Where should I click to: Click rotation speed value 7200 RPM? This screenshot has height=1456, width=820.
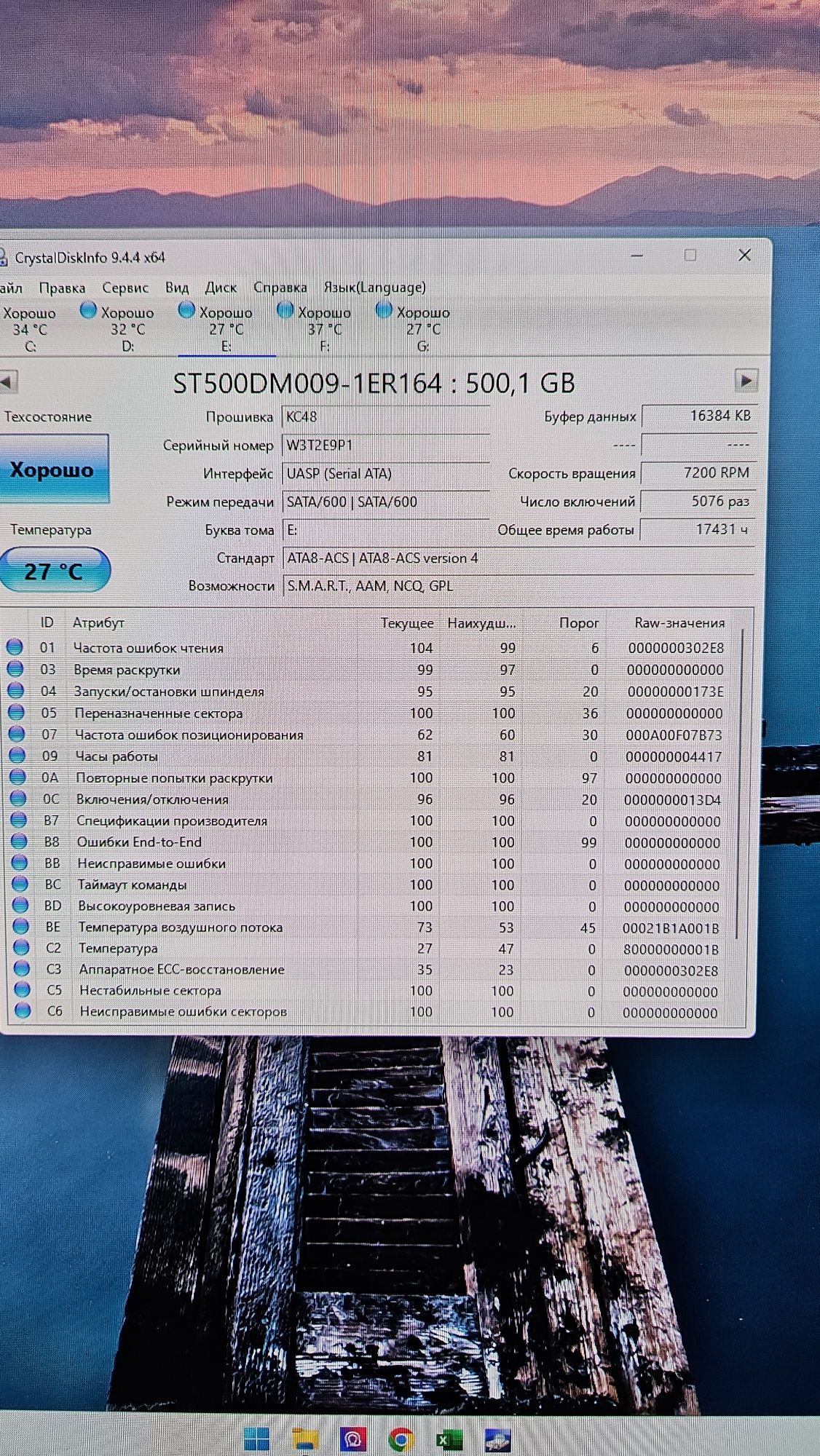pos(698,472)
